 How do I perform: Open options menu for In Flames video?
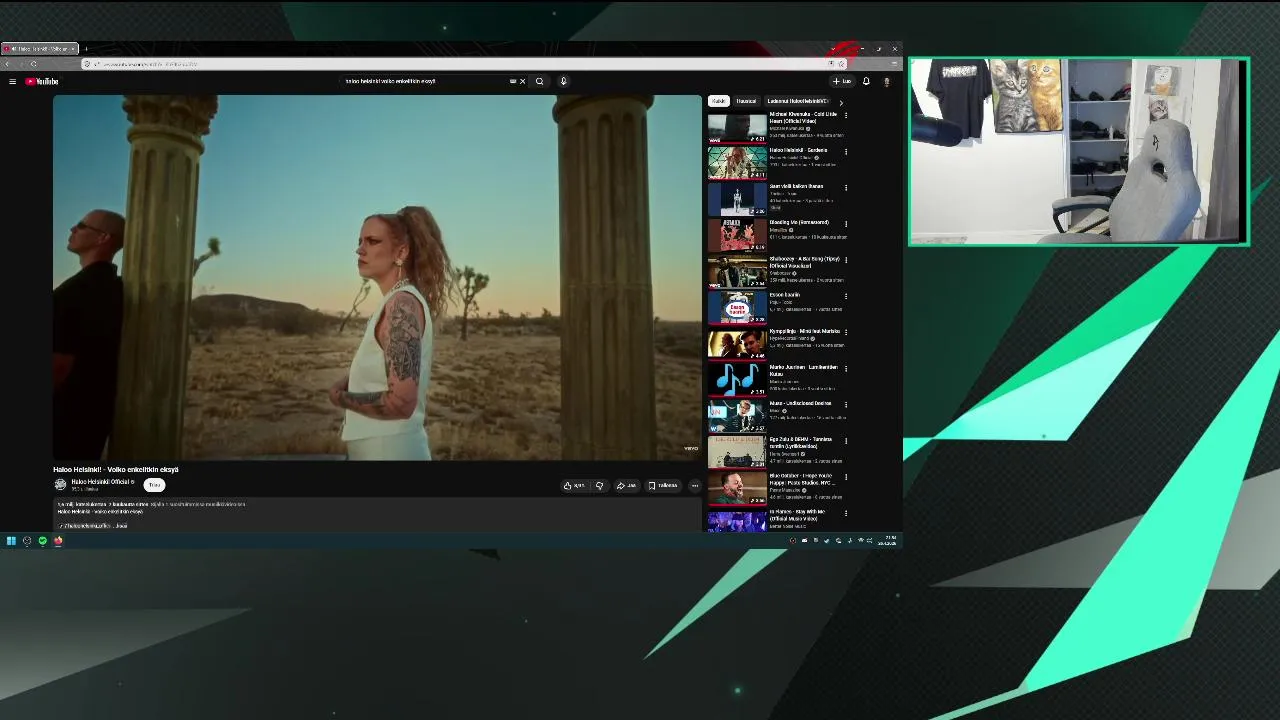[846, 513]
